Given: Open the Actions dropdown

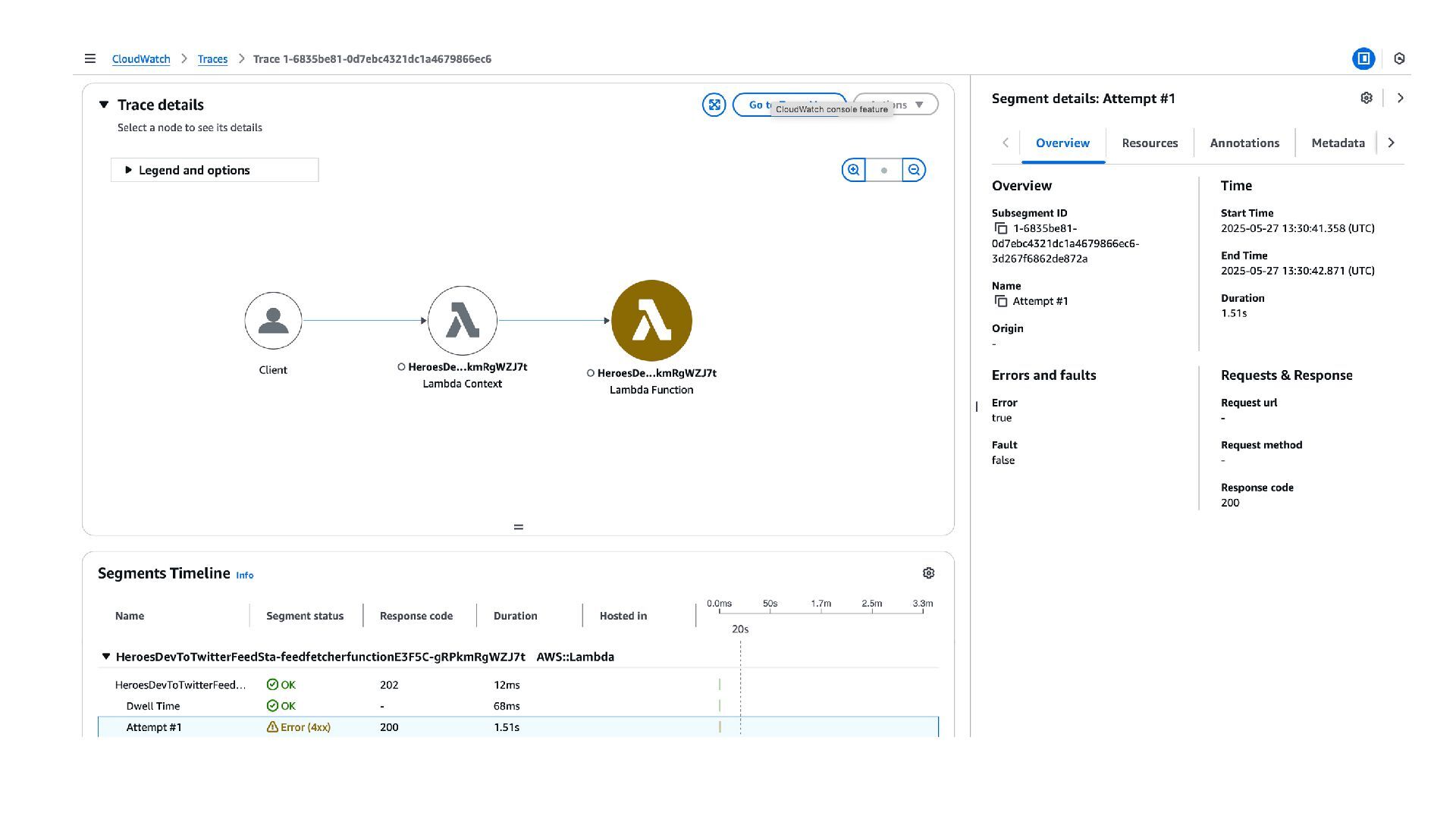Looking at the screenshot, I should (x=896, y=105).
